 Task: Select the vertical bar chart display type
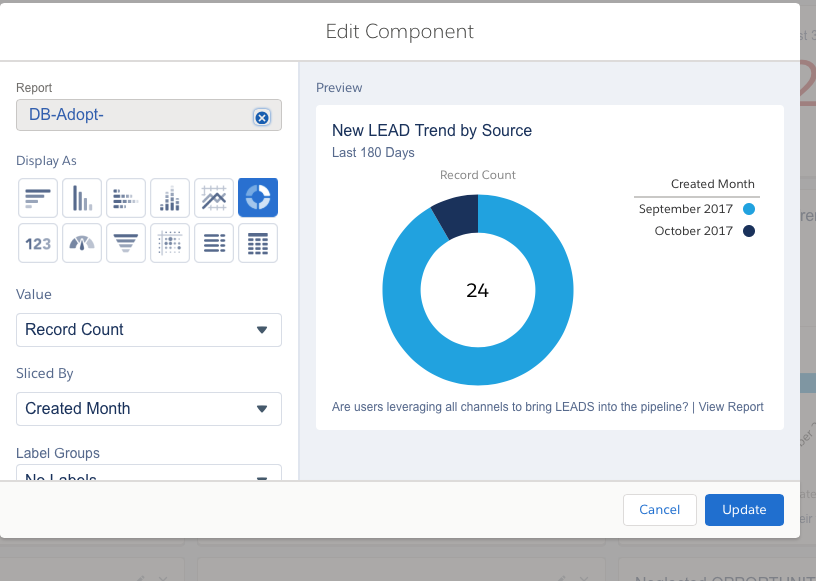(x=82, y=198)
